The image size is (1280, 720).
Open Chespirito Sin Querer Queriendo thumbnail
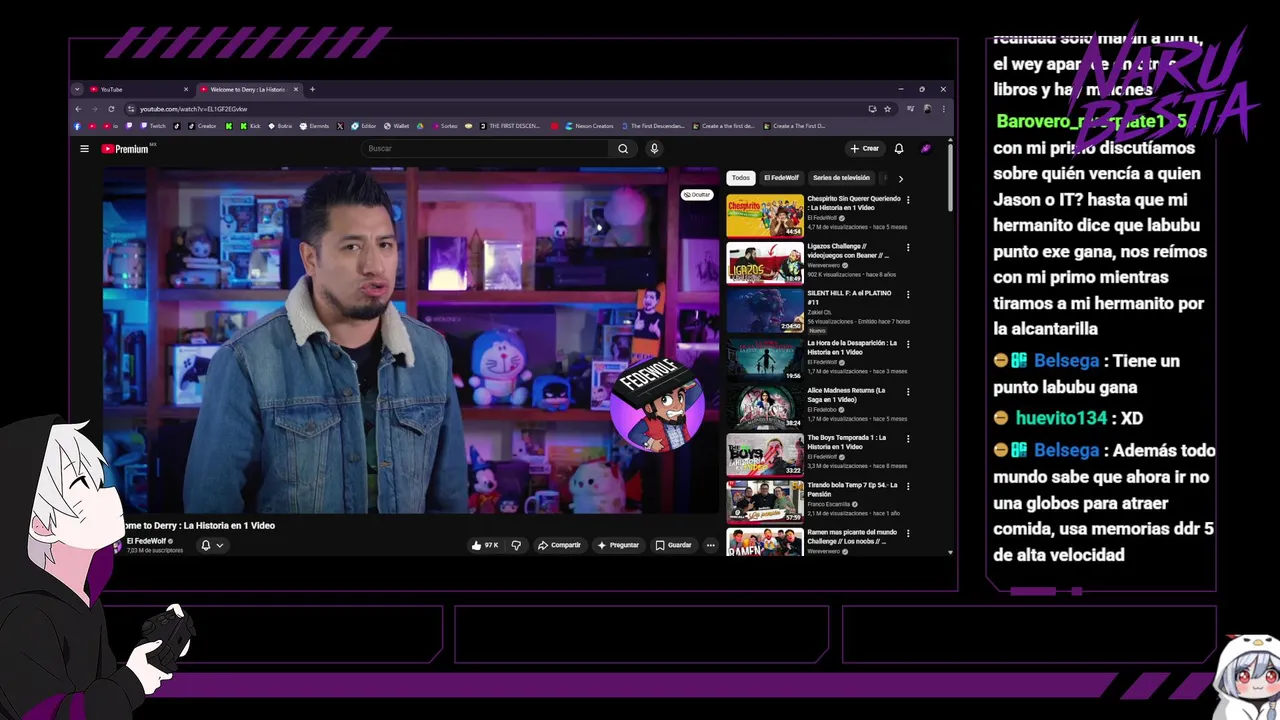click(765, 215)
